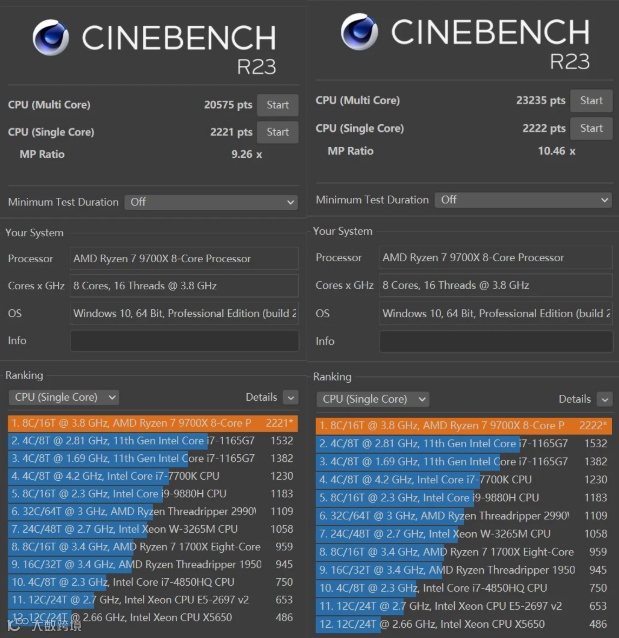
Task: Select Xeon E5-2697 v2 row in right ranking
Action: (464, 606)
